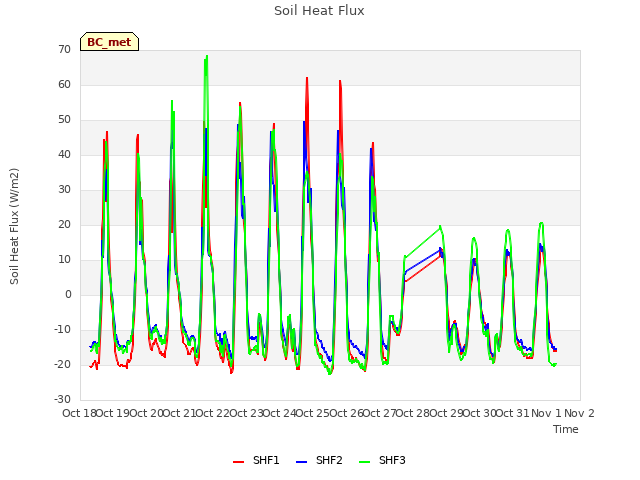Image resolution: width=640 pixels, height=480 pixels.
Task: Click the 70 y-axis tick label
Action: 64,49
